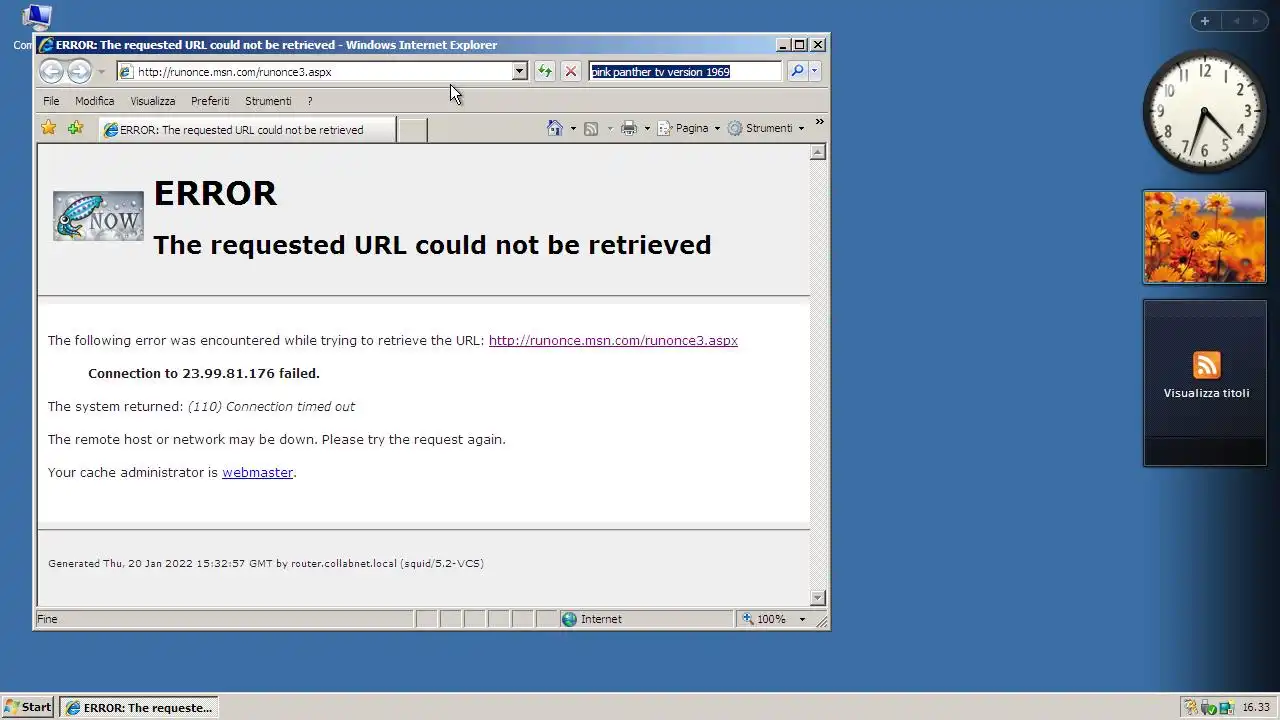Image resolution: width=1280 pixels, height=720 pixels.
Task: Expand the zoom level dropdown arrow
Action: [801, 619]
